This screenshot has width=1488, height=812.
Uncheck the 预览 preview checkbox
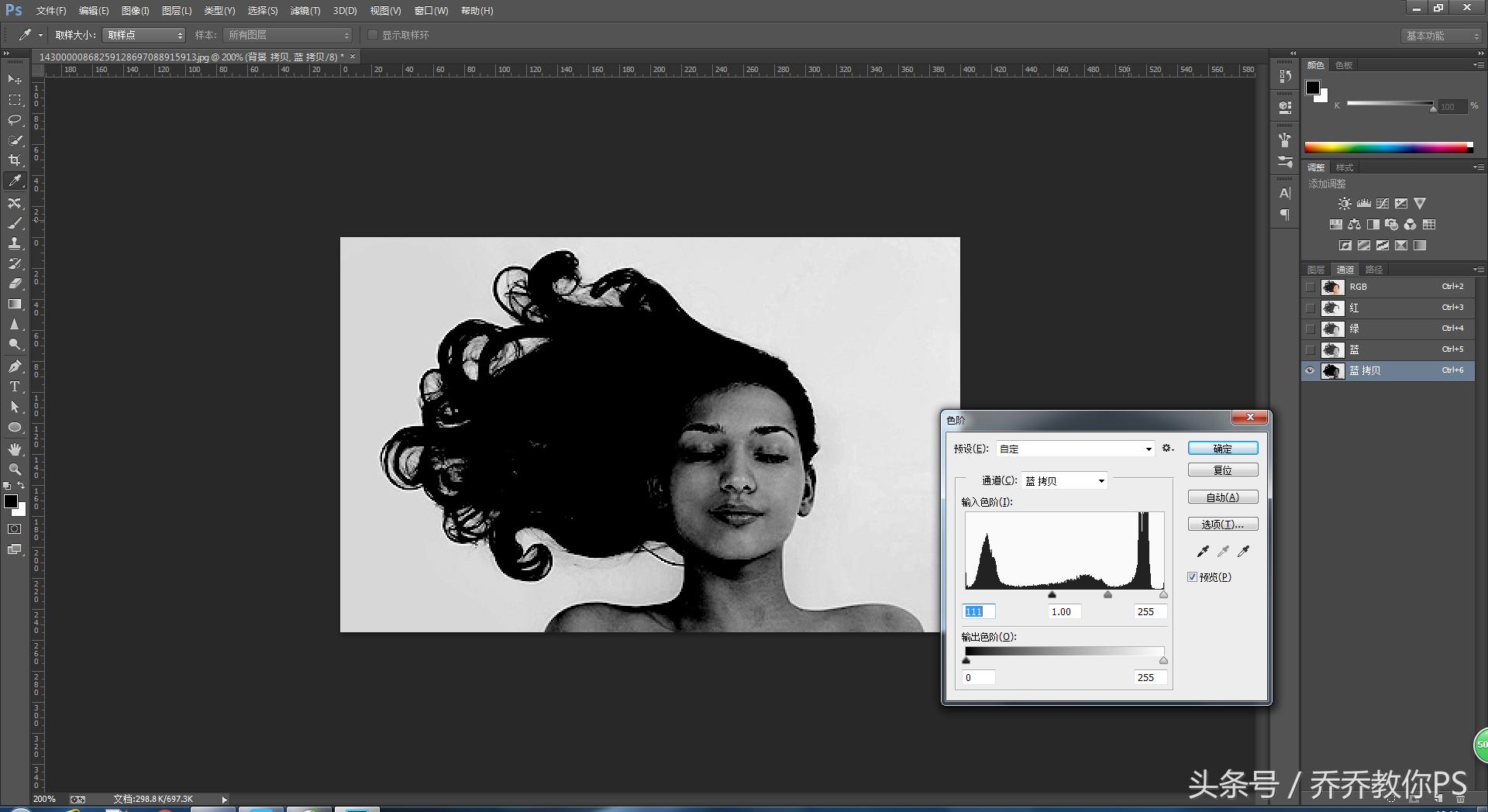point(1193,577)
